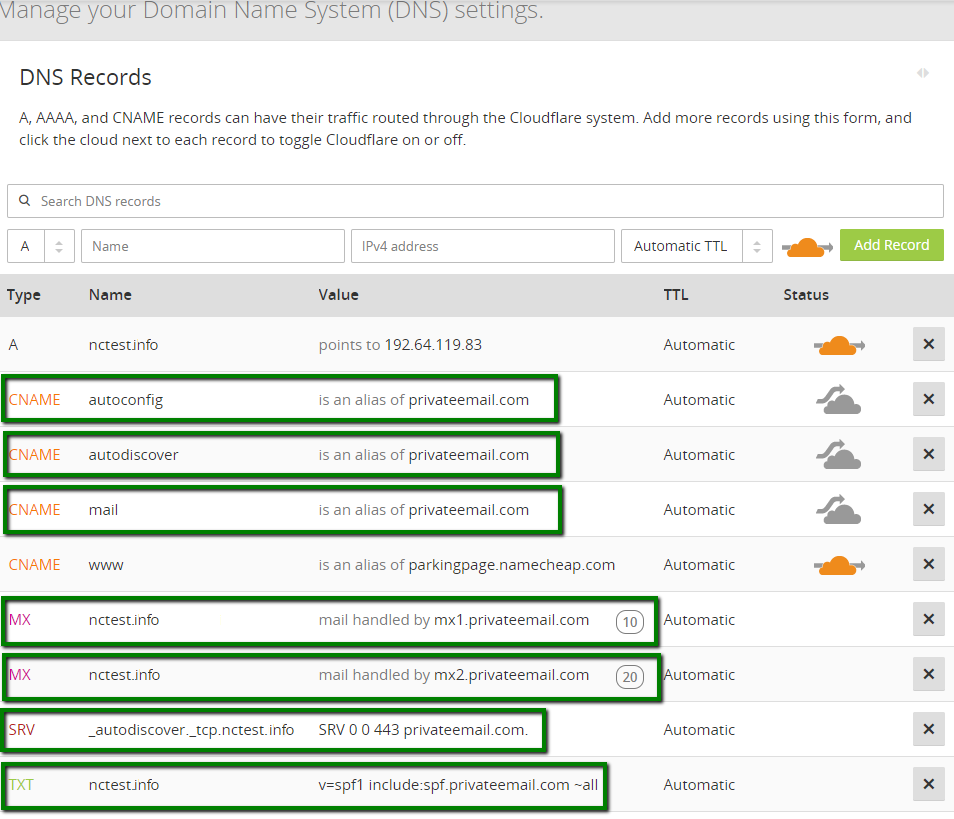Delete the mx1.privateemail.com MX record
The height and width of the screenshot is (819, 954).
[x=928, y=619]
